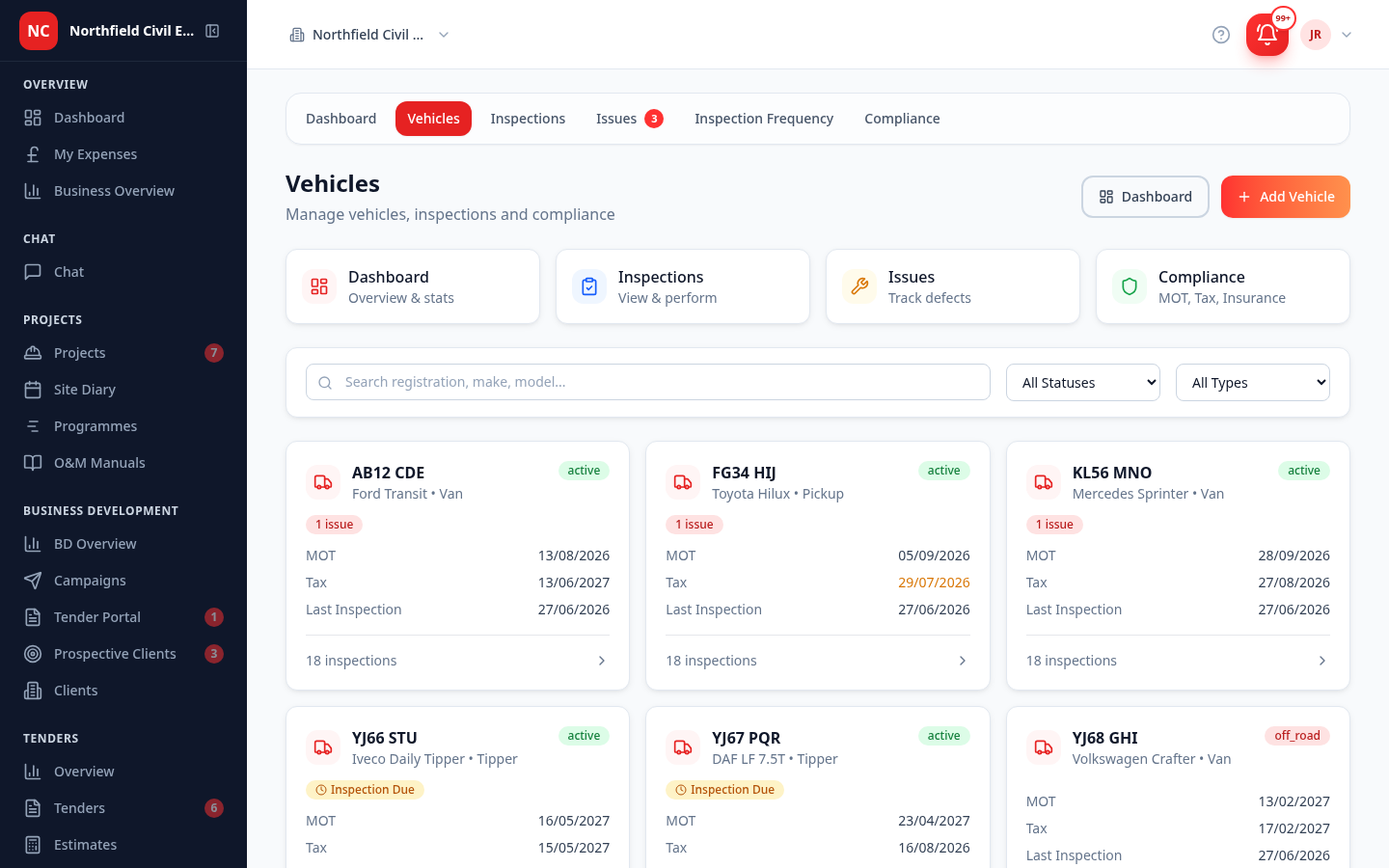Click the YJ67 PQR registration title
The width and height of the screenshot is (1389, 868).
pyautogui.click(x=747, y=738)
